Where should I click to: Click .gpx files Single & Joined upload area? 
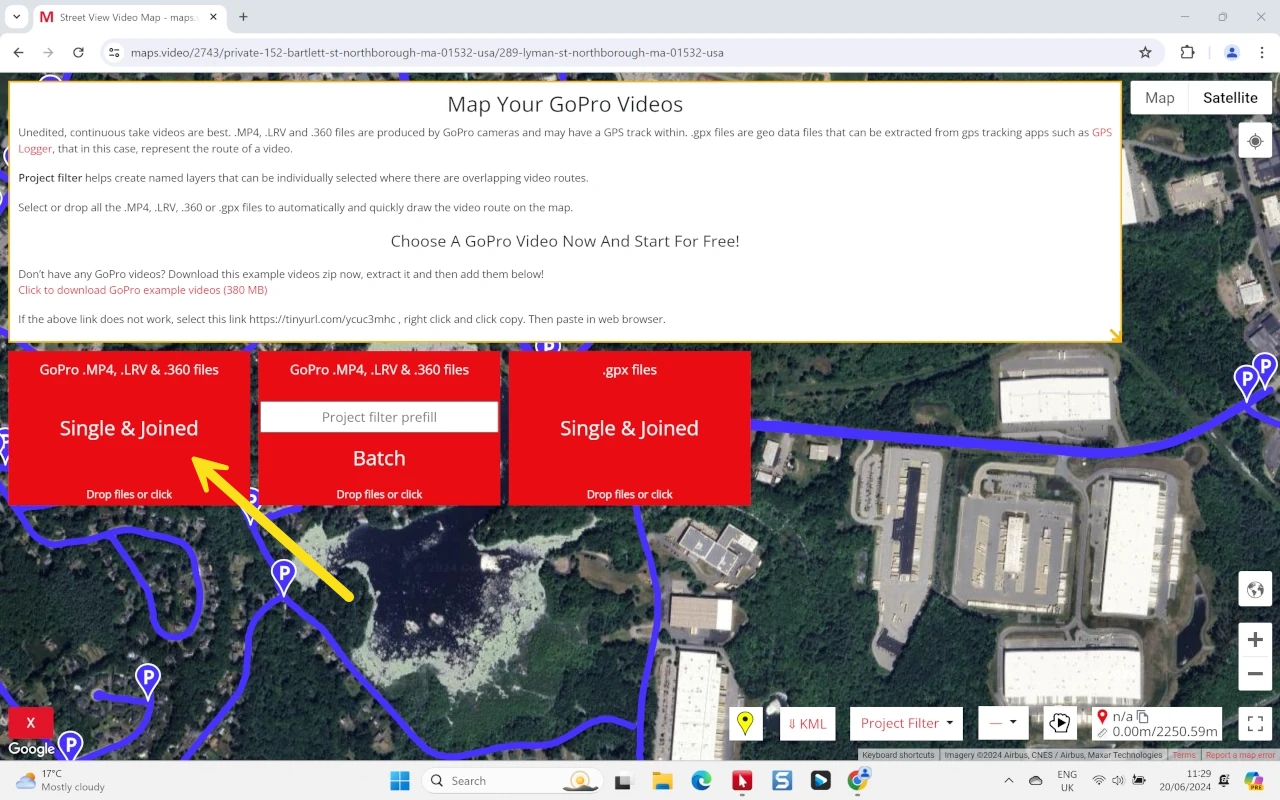(629, 428)
